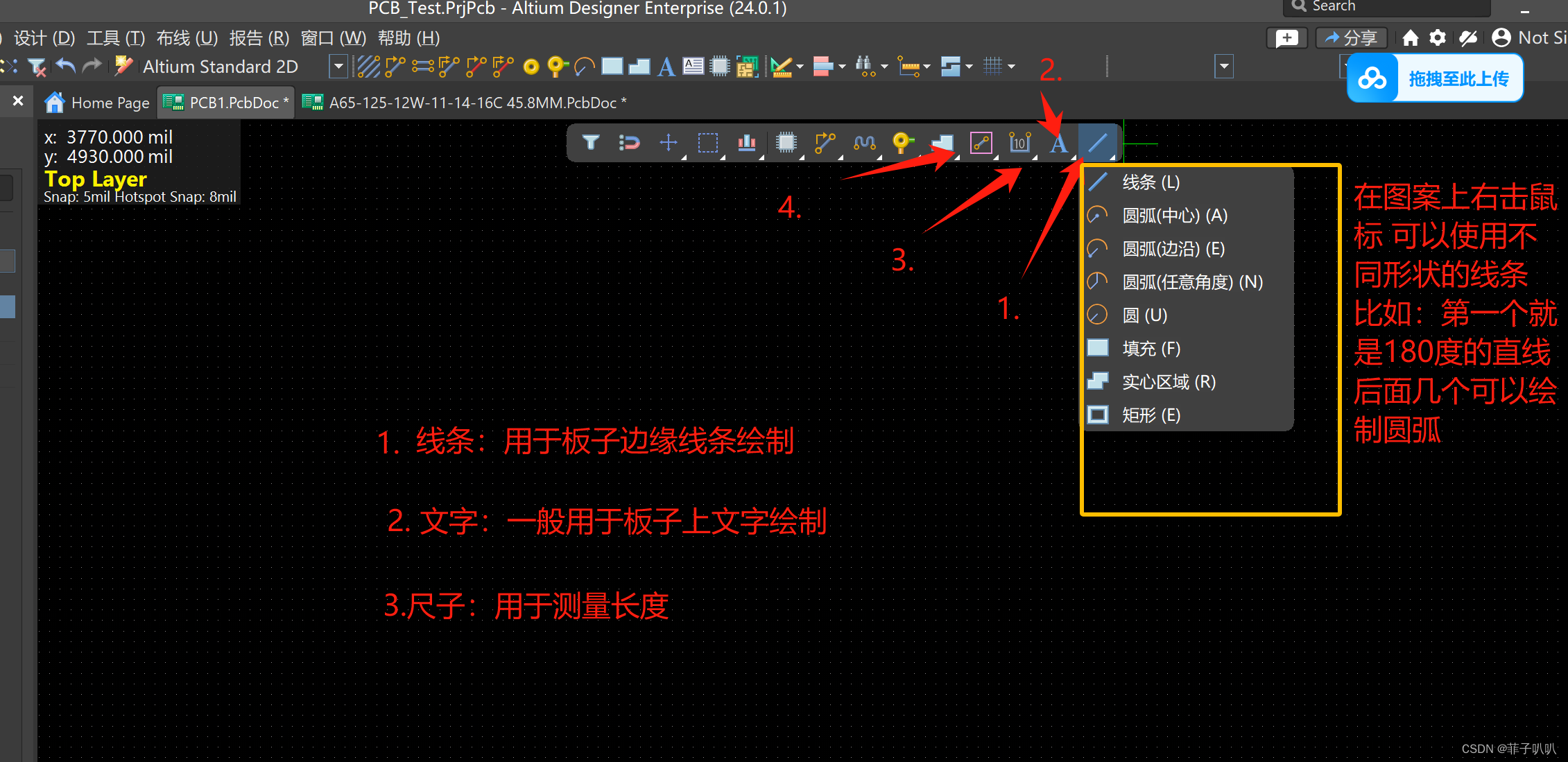Open the 布线 (U) menu

187,38
